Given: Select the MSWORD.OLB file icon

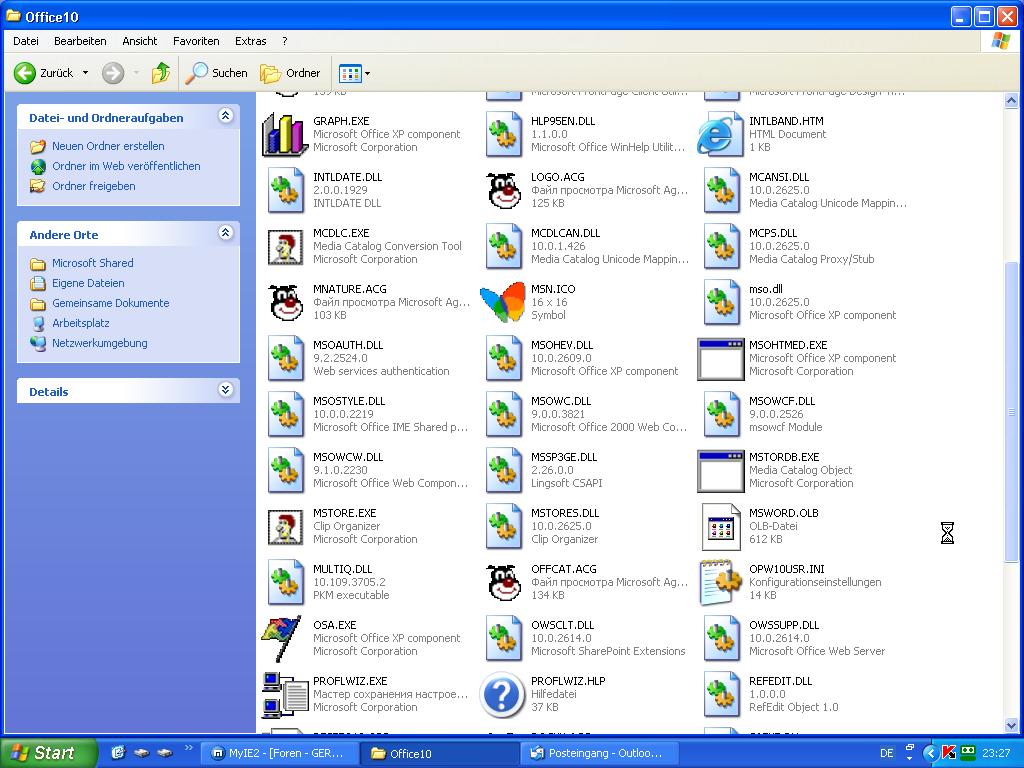Looking at the screenshot, I should coord(721,527).
